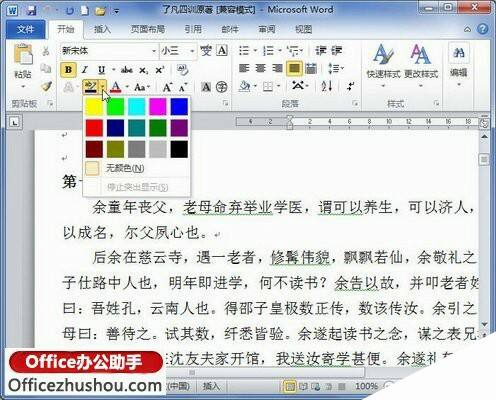Click the Save icon in quick access toolbar
This screenshot has height=400, width=496.
[31, 11]
